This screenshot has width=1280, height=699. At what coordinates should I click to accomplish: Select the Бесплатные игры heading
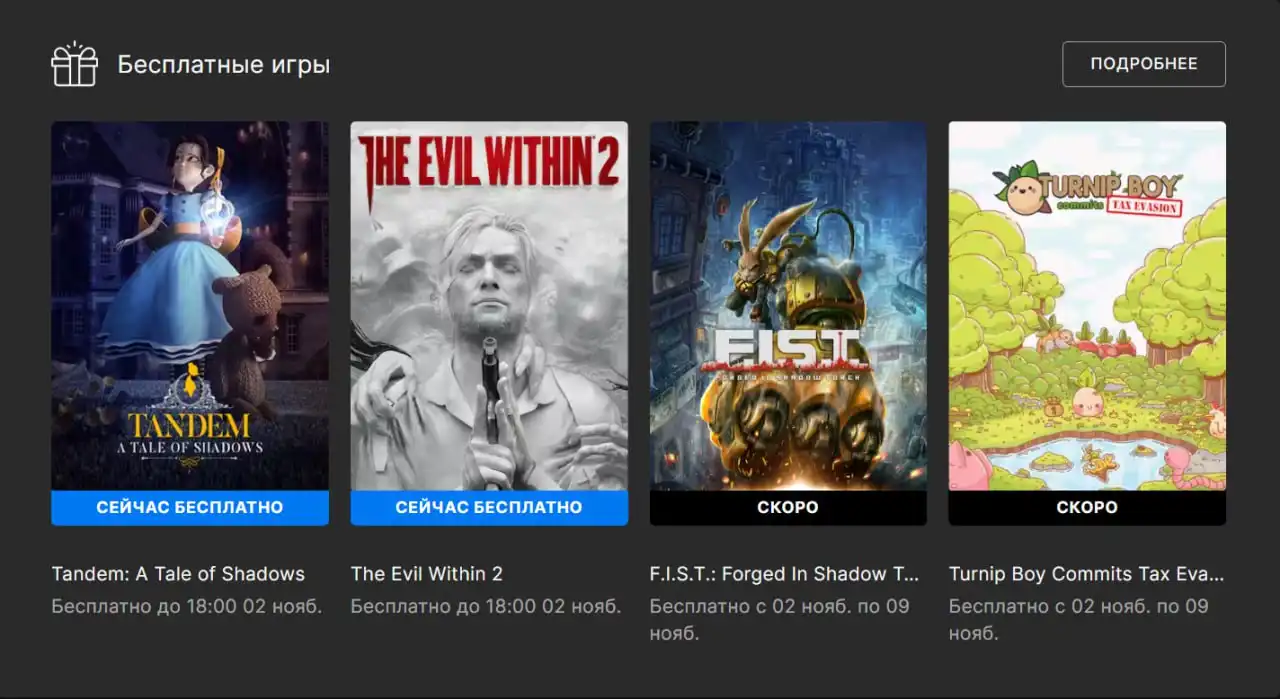click(224, 65)
